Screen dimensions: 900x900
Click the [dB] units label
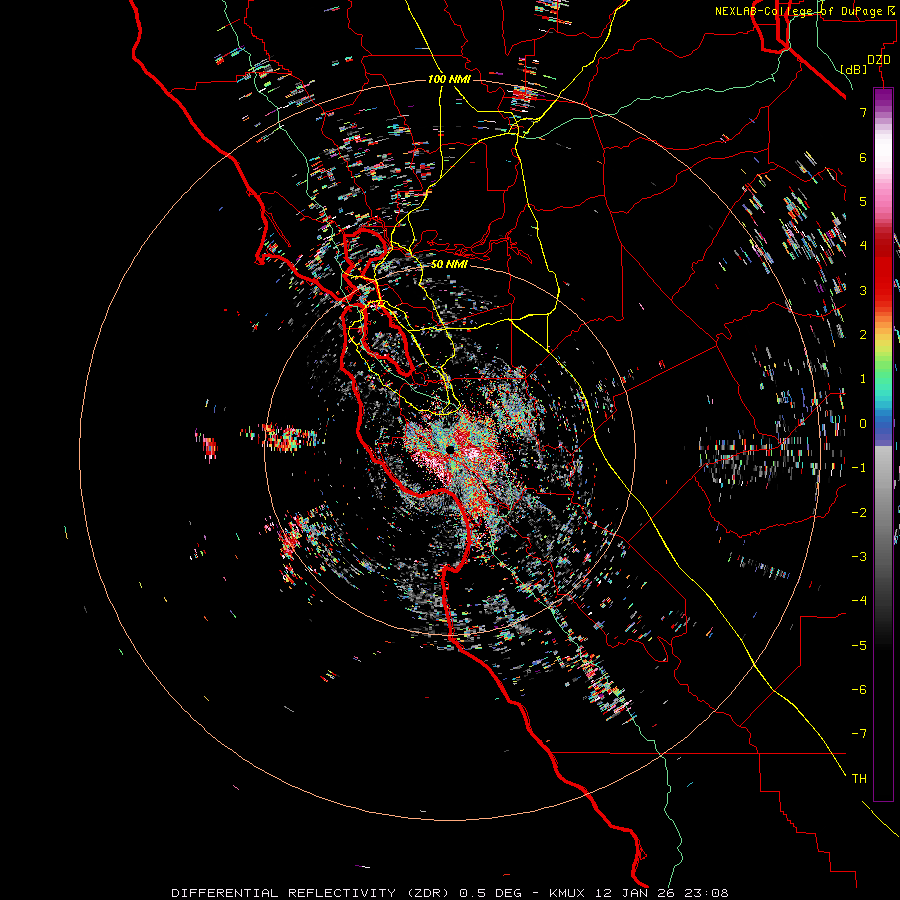tap(853, 69)
